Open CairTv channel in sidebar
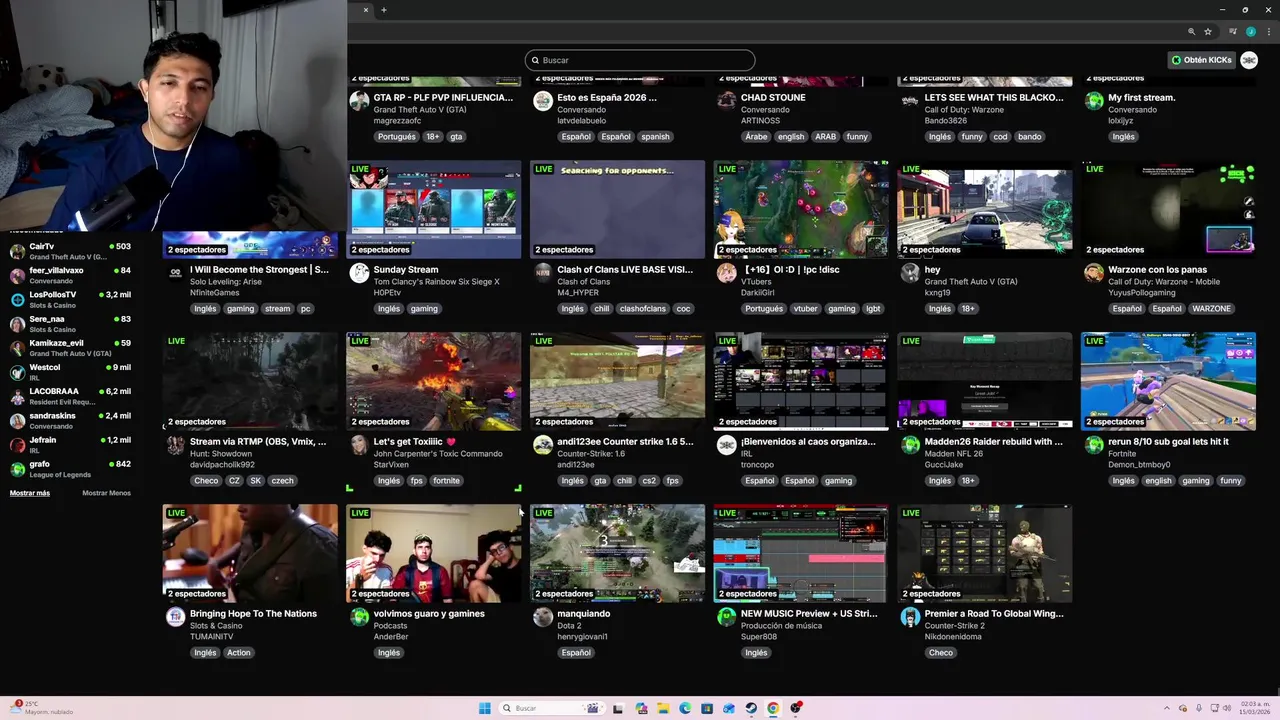 click(x=70, y=251)
